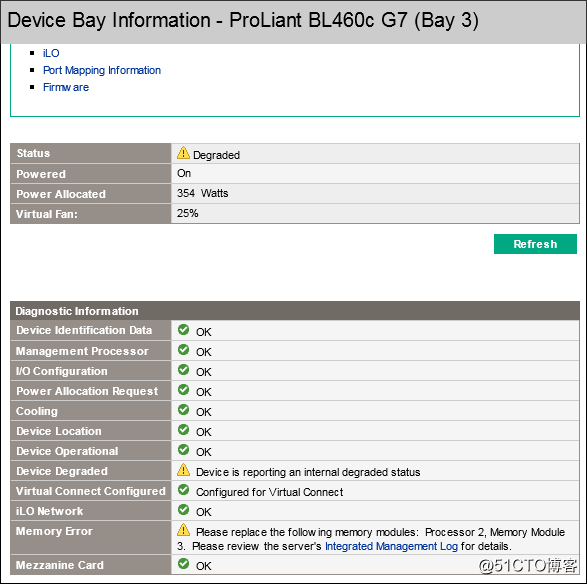Open the iLO link
This screenshot has width=587, height=584.
pos(51,53)
